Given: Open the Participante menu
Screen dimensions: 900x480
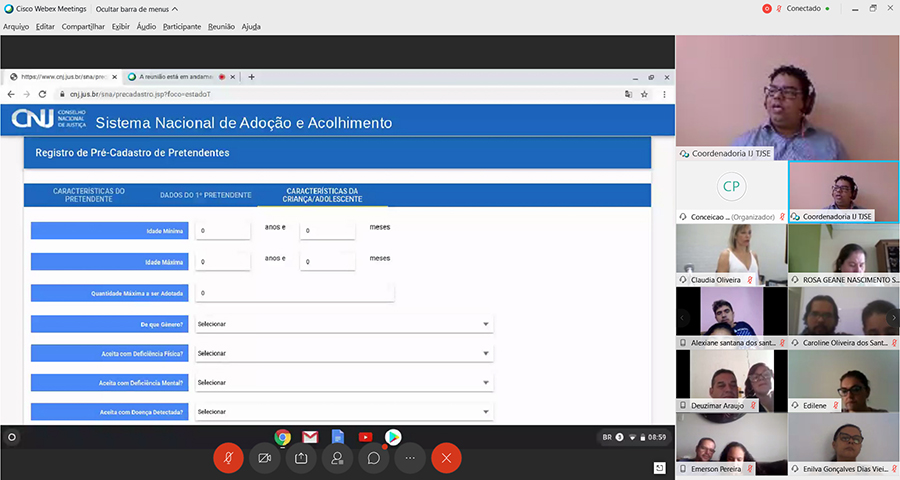Looking at the screenshot, I should click(x=182, y=26).
